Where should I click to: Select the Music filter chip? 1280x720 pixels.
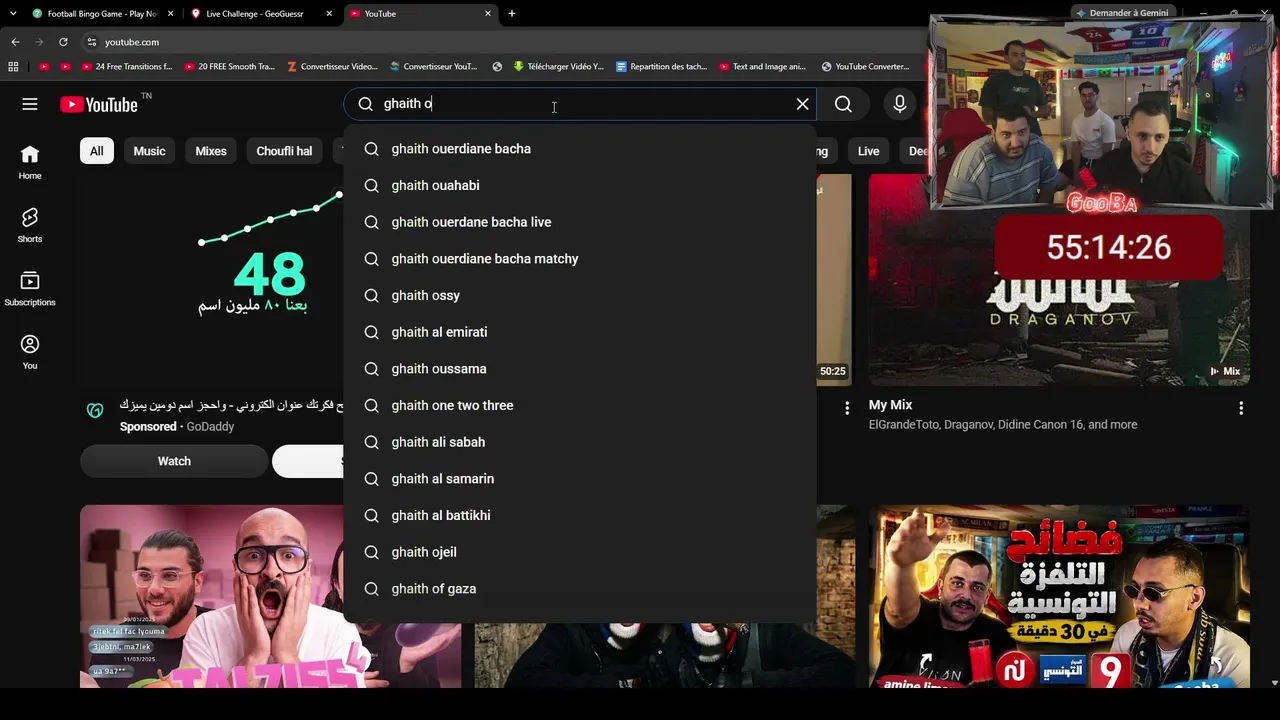pos(149,151)
